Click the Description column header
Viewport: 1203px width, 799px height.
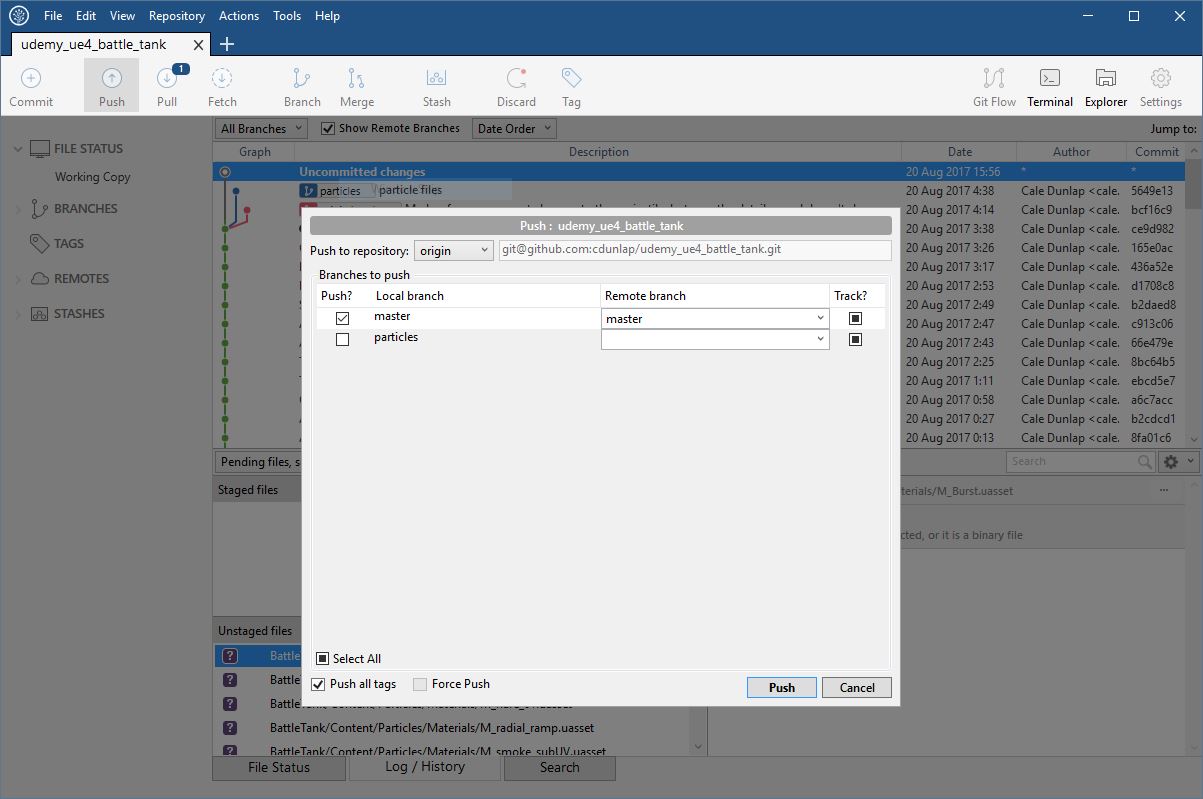[x=598, y=152]
